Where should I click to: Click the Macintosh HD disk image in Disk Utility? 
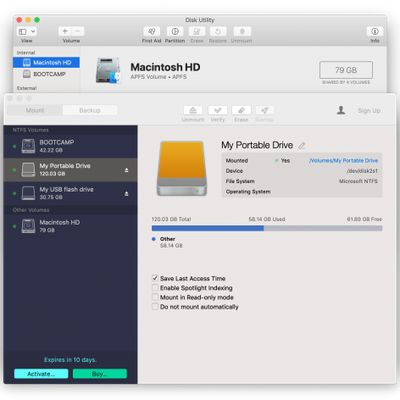(108, 70)
